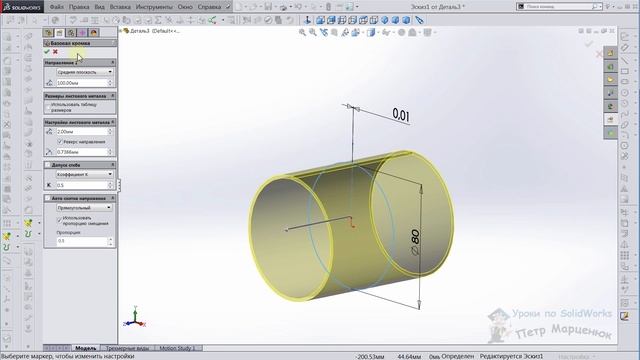The width and height of the screenshot is (640, 360).
Task: Open the Правка menu
Action: tap(79, 7)
